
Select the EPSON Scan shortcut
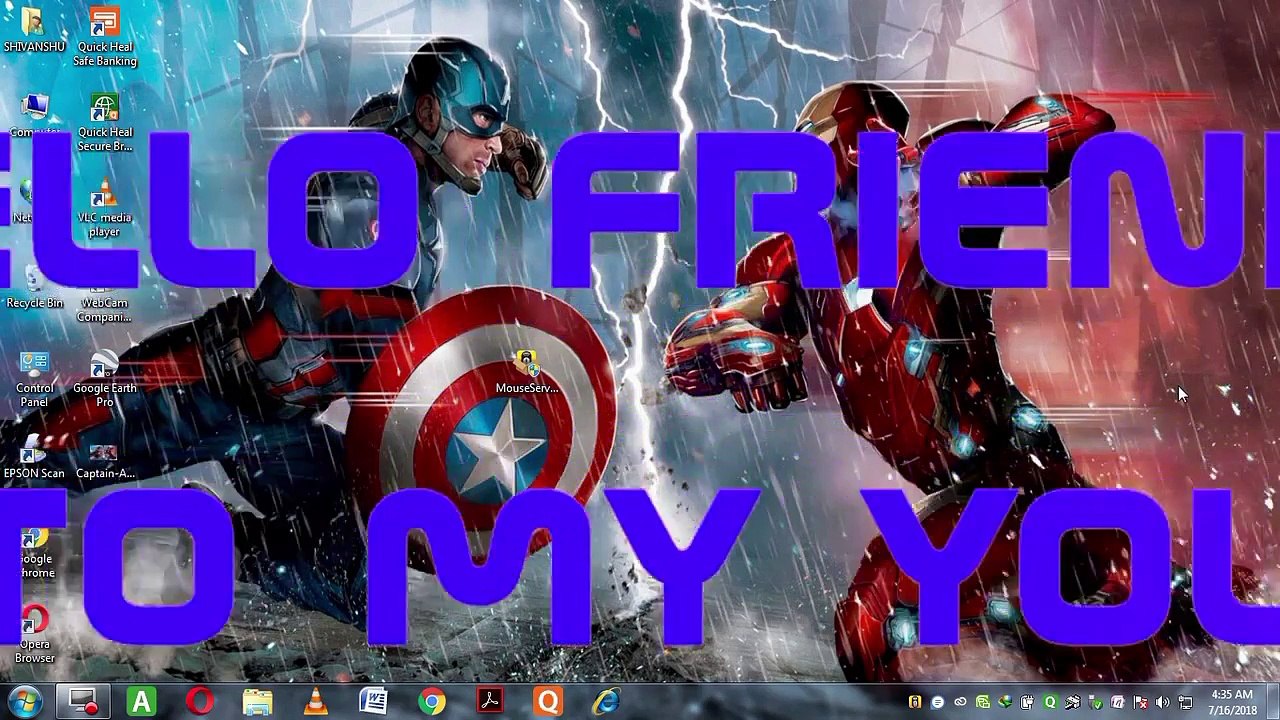(x=34, y=458)
